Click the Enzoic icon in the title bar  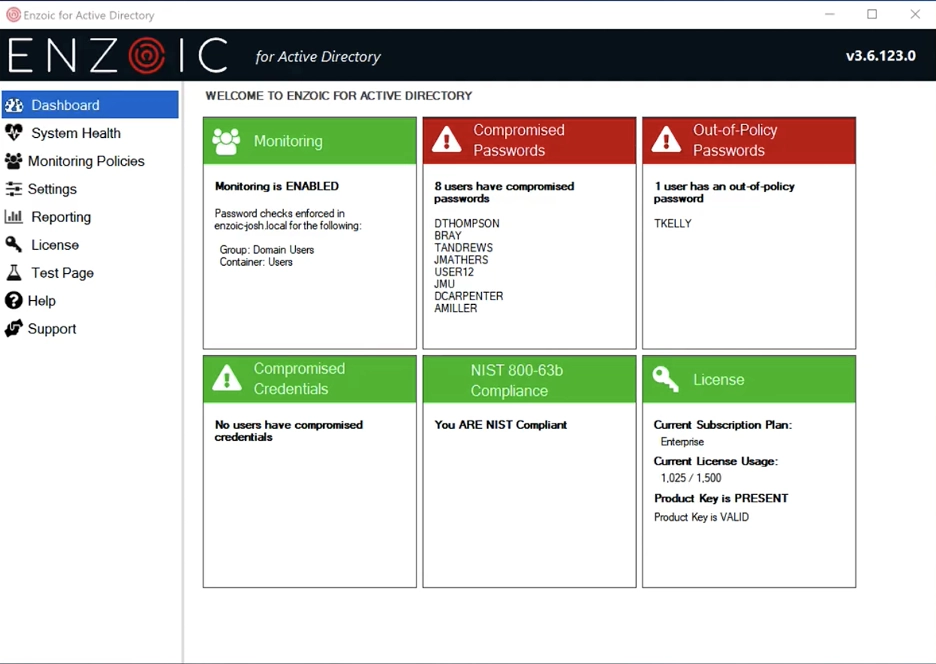[12, 14]
